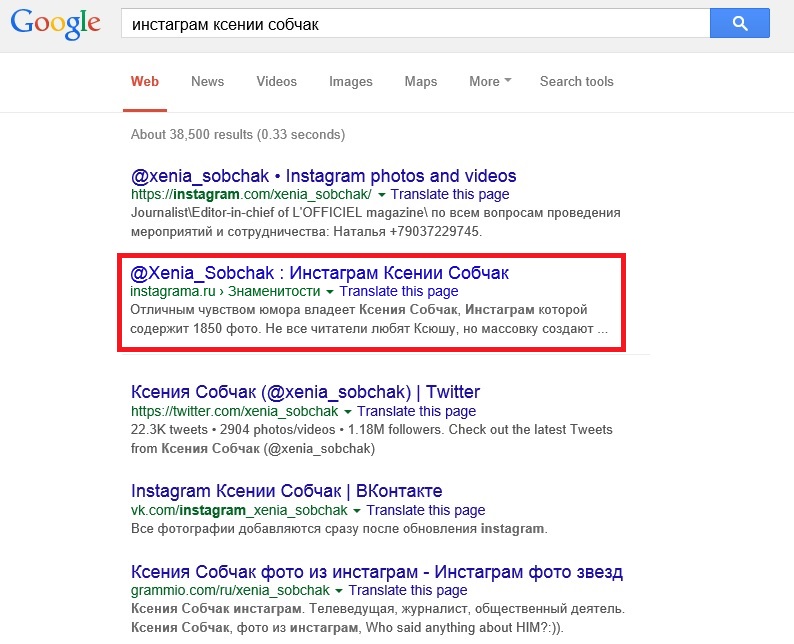This screenshot has height=644, width=794.
Task: Open the Instagram Ксении Собчак ВКонтакте result
Action: click(x=287, y=491)
